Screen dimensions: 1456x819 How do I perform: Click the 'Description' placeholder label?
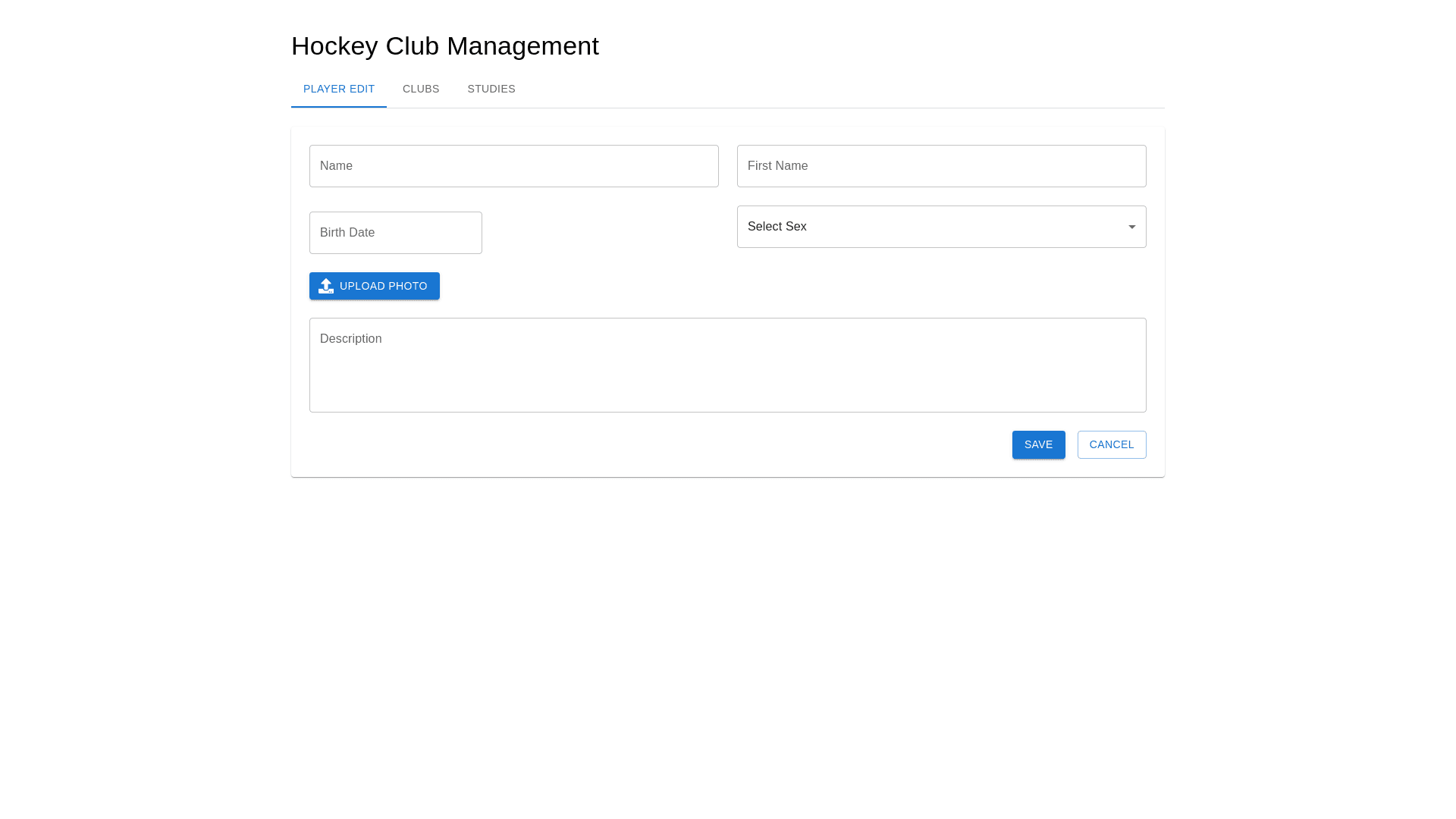350,339
